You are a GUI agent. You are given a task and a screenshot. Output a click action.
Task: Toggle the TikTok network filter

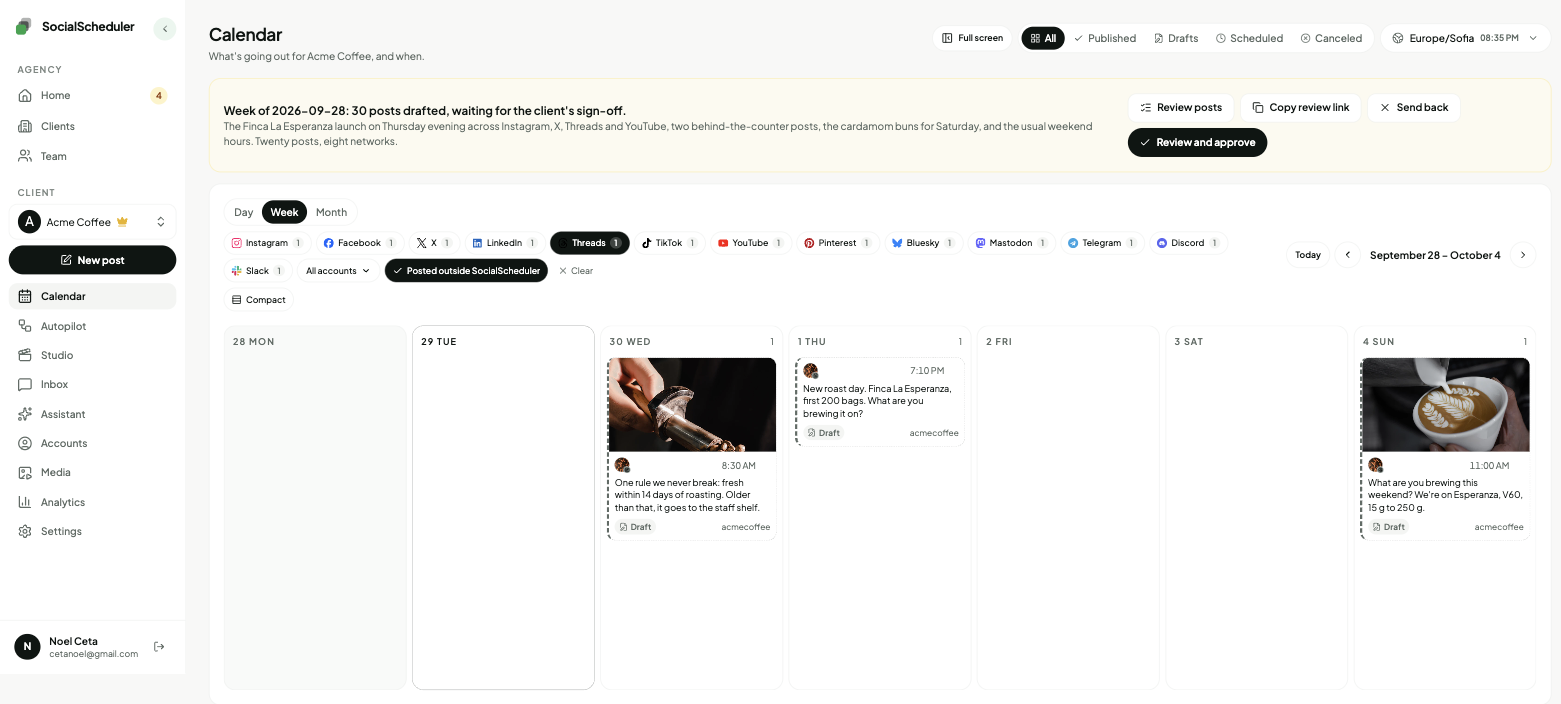(669, 243)
